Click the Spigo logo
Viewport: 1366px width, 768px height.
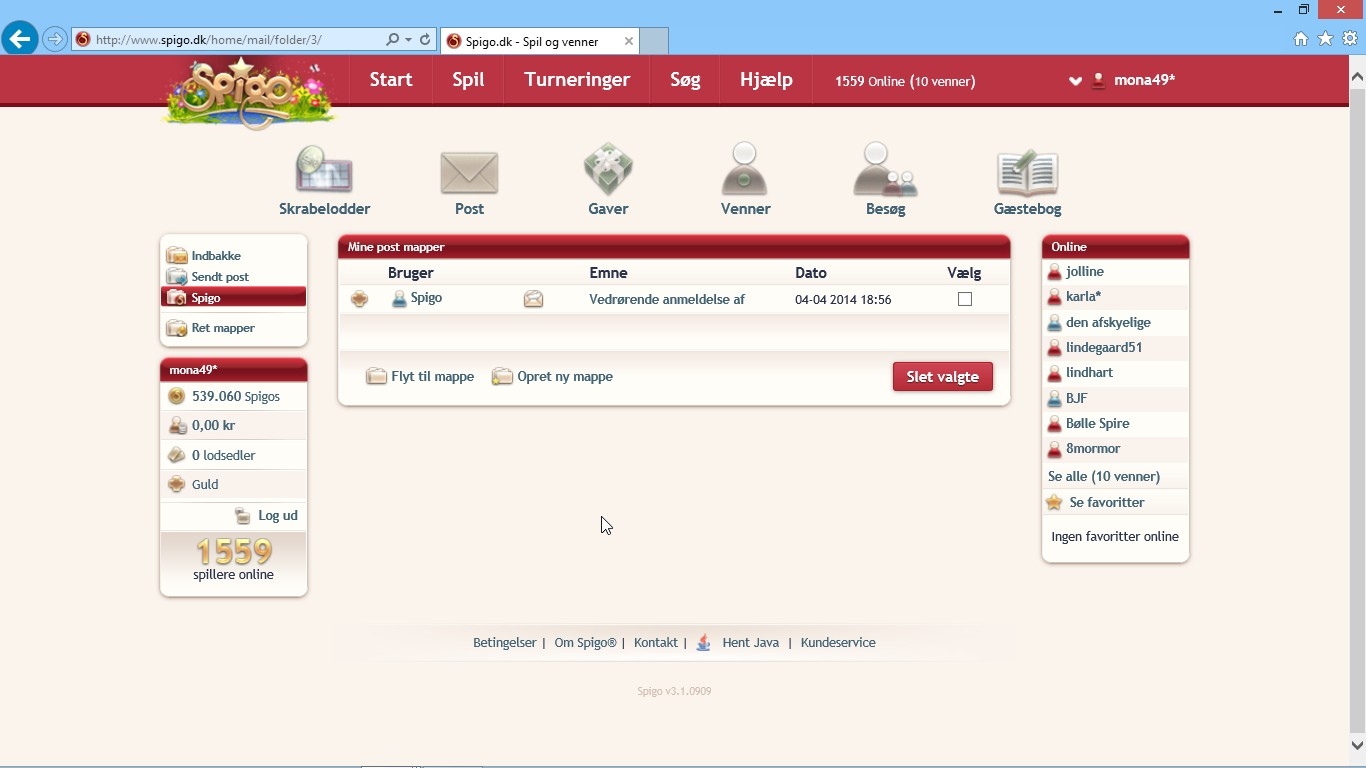pos(248,93)
